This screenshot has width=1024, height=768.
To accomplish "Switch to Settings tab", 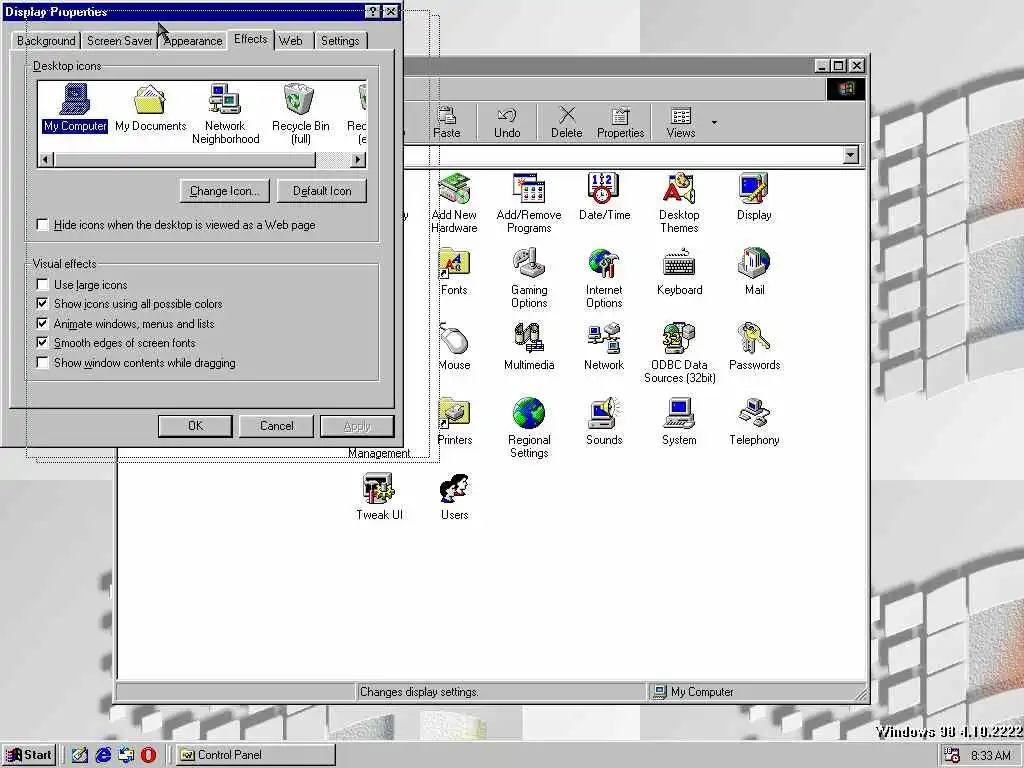I will coord(340,40).
